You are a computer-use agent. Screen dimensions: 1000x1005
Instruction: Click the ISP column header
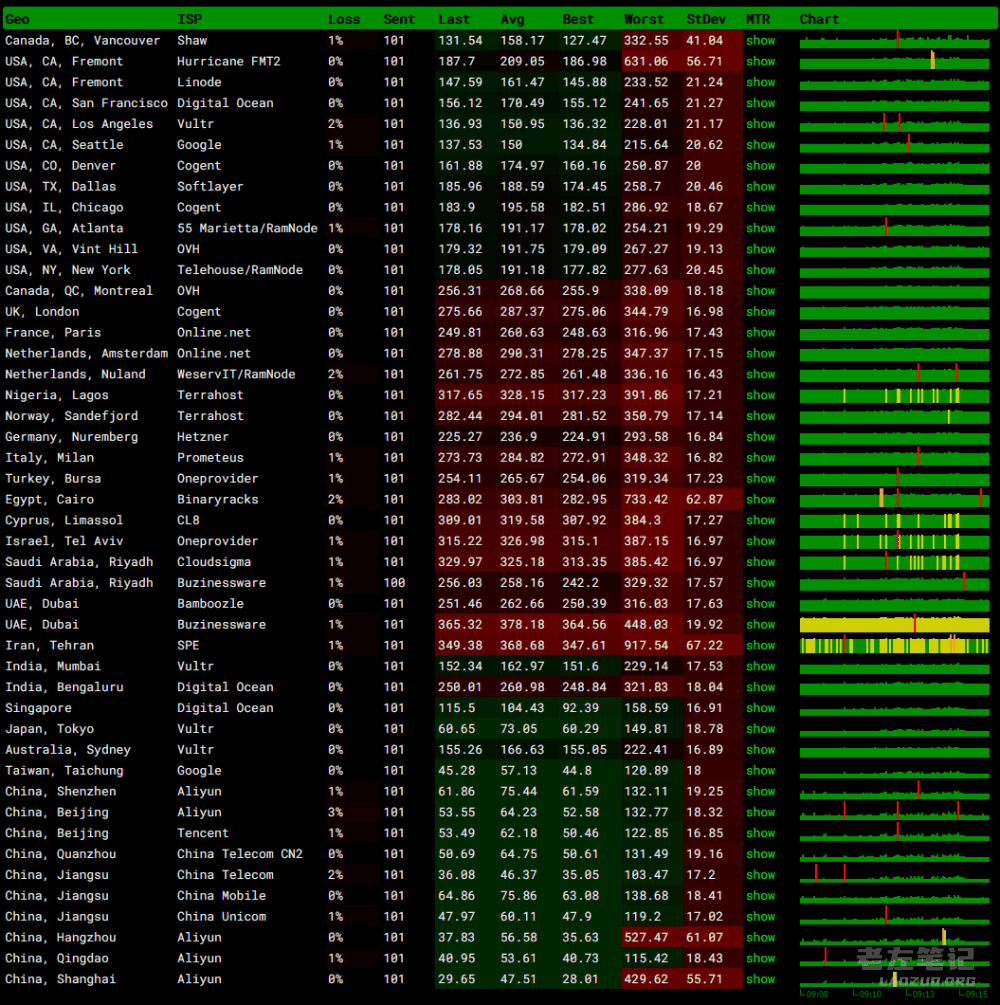point(189,19)
